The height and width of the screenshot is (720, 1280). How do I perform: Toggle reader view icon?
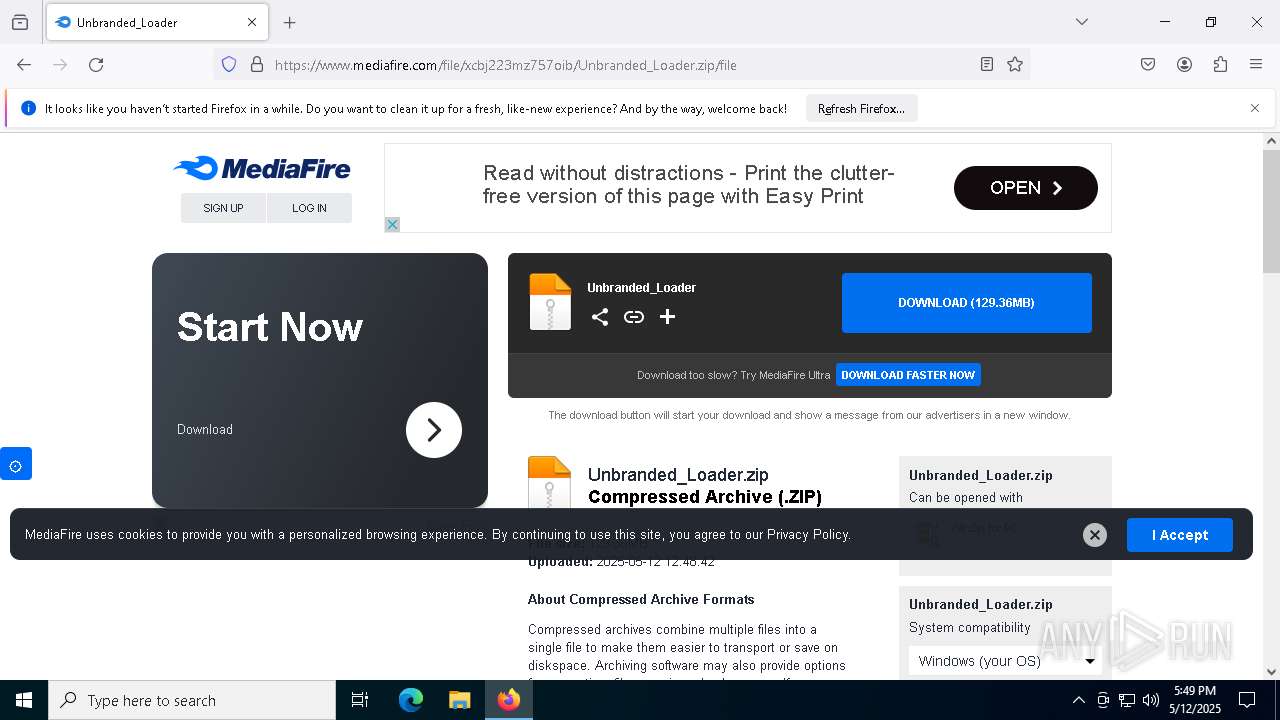(987, 65)
